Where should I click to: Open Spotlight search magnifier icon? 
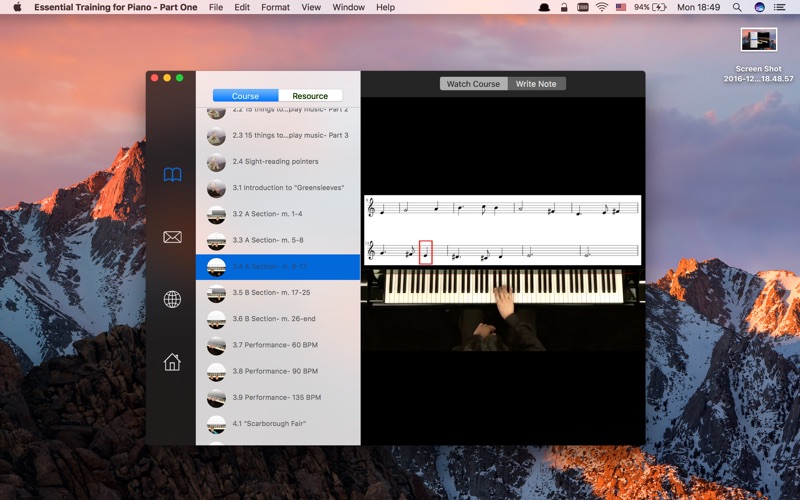[737, 7]
